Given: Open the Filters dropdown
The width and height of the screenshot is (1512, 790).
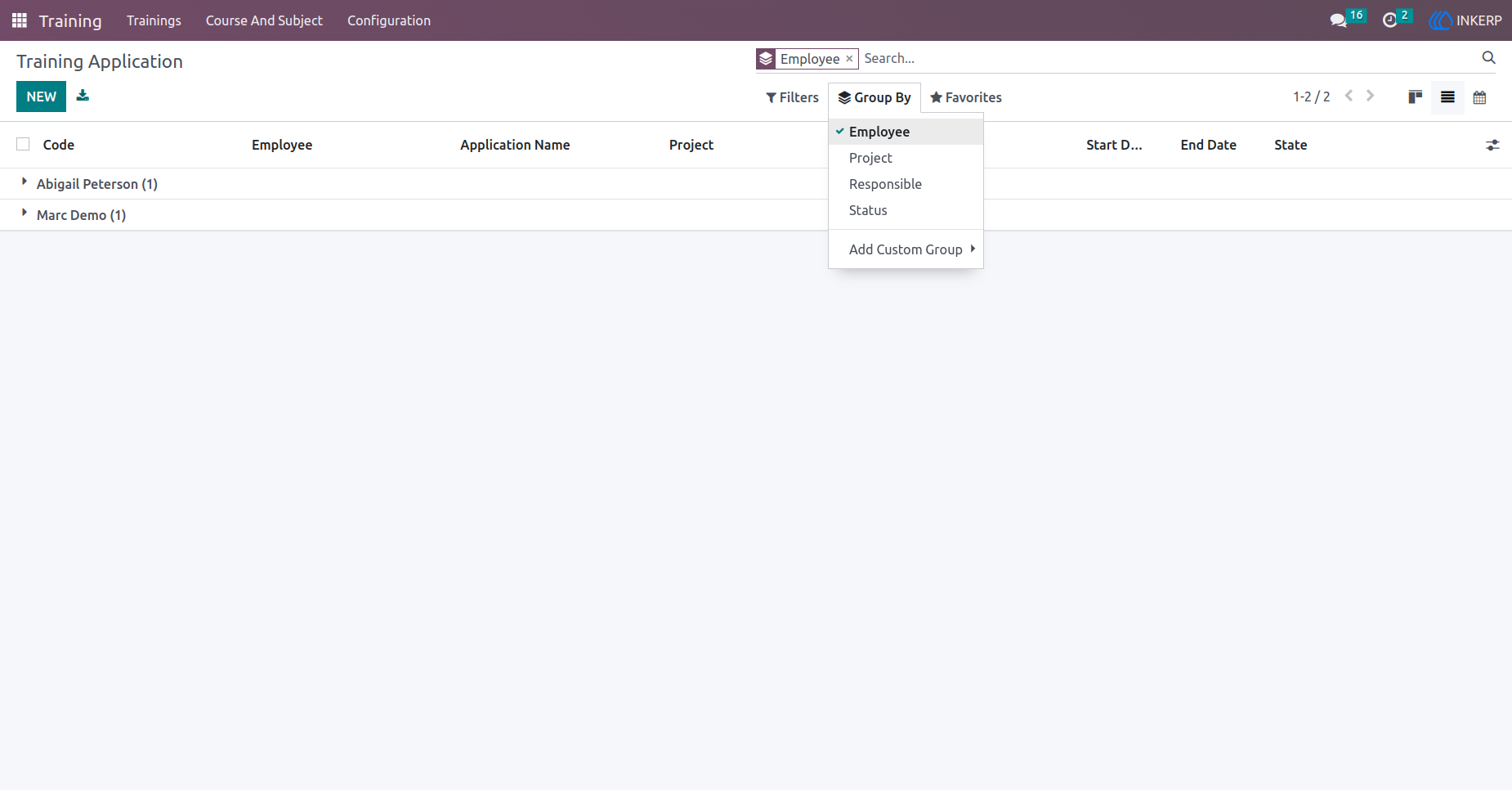Looking at the screenshot, I should (792, 97).
